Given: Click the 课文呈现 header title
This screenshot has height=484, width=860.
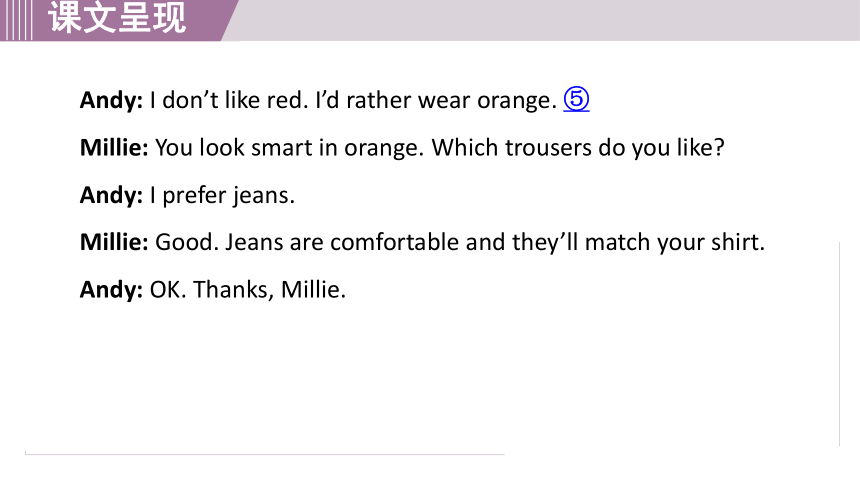Looking at the screenshot, I should pyautogui.click(x=117, y=18).
